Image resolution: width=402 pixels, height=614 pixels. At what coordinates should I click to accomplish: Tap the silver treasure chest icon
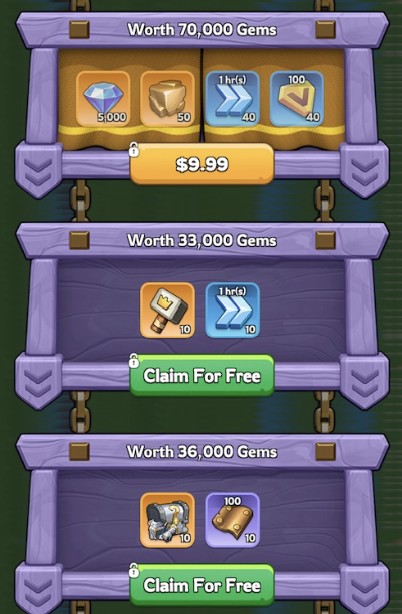[167, 520]
